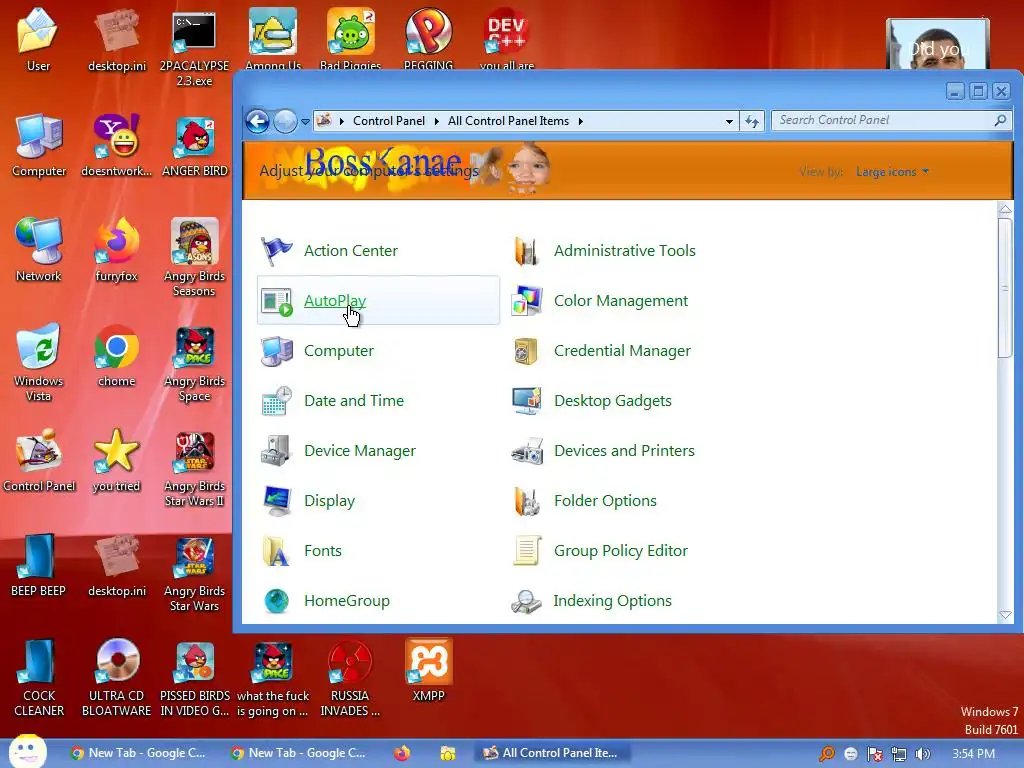Screen dimensions: 1024x768
Task: Select the BEEP BEEP desktop icon
Action: pos(39,566)
